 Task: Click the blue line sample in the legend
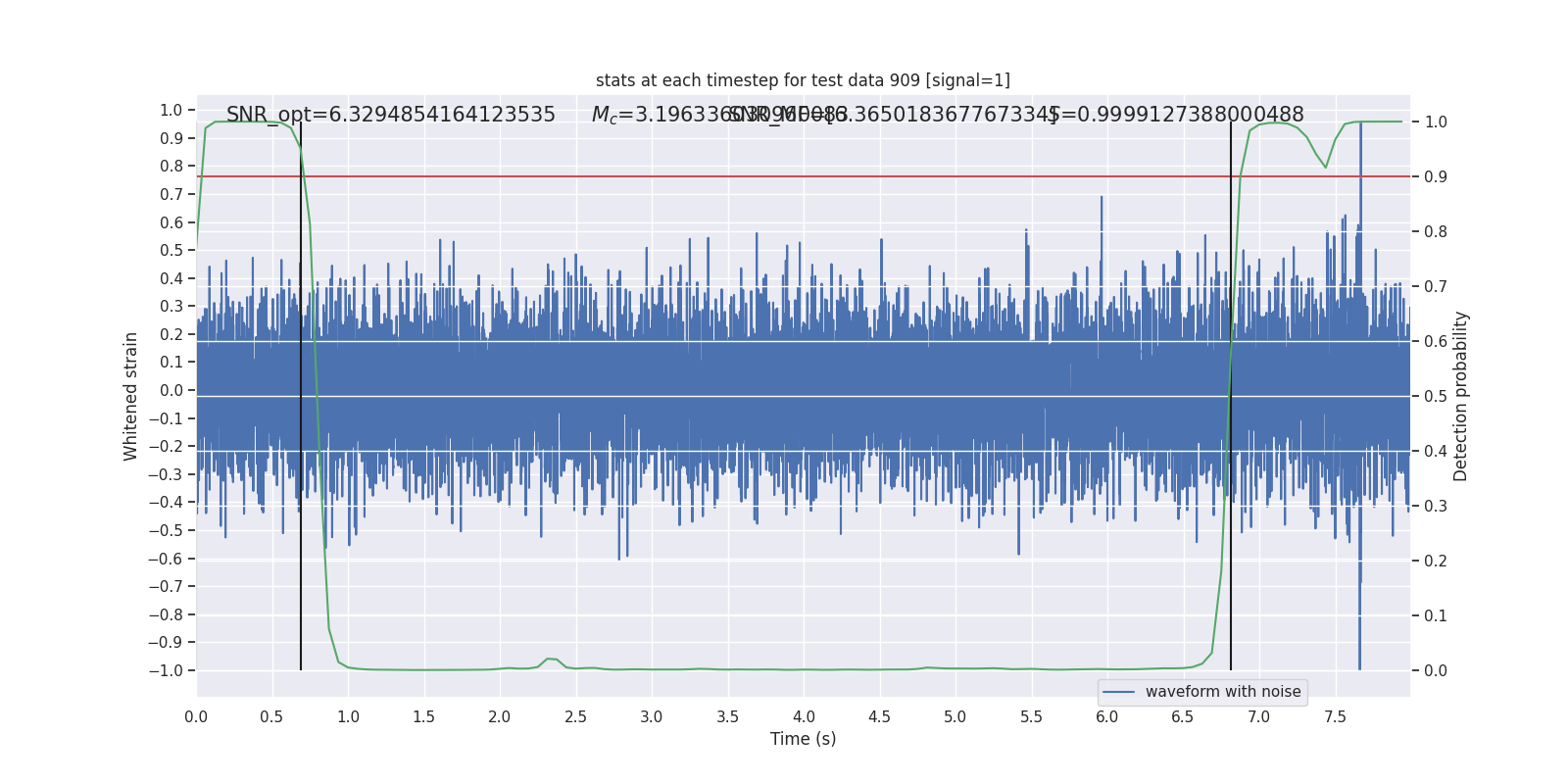(1119, 692)
